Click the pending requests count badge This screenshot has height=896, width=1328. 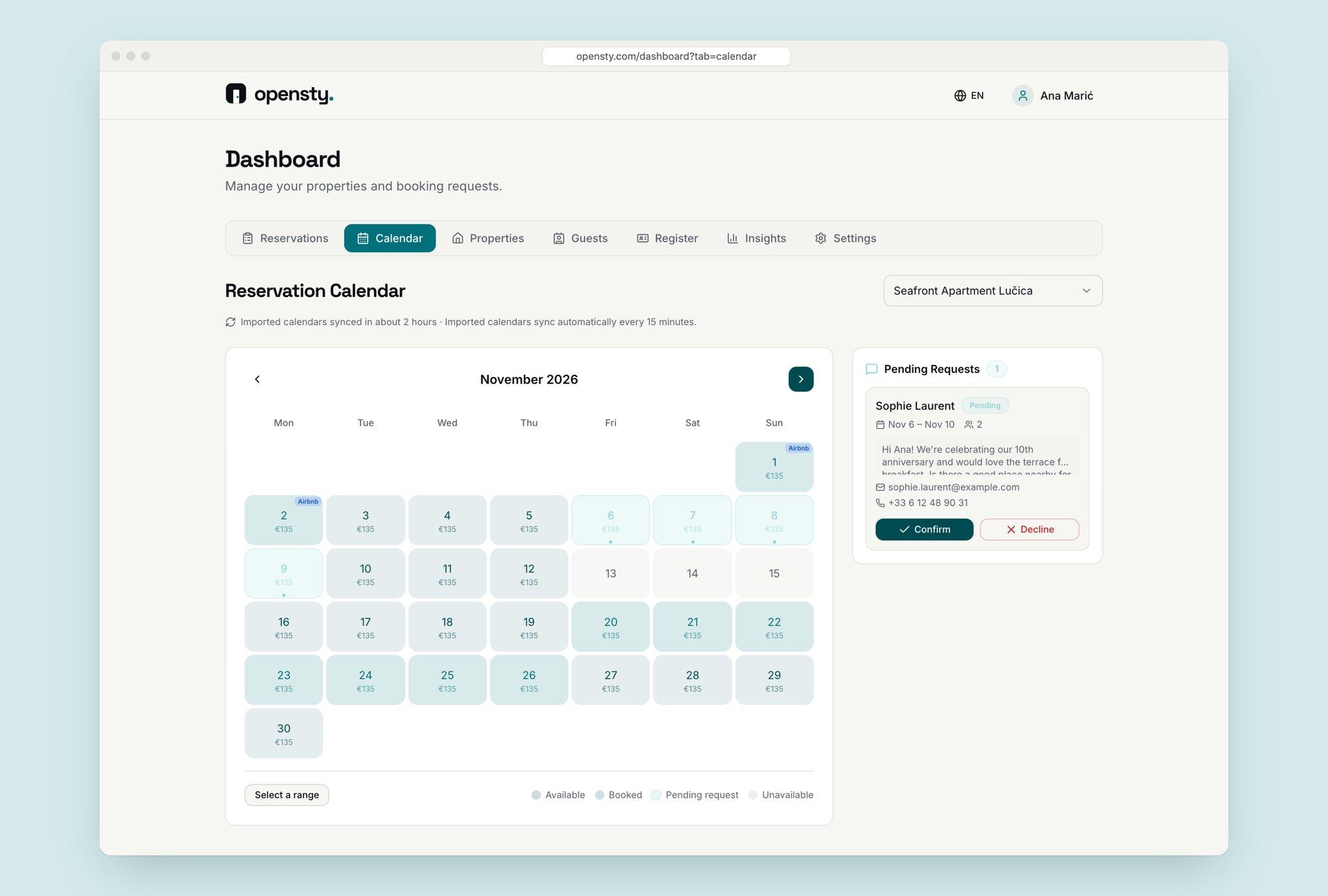coord(996,369)
